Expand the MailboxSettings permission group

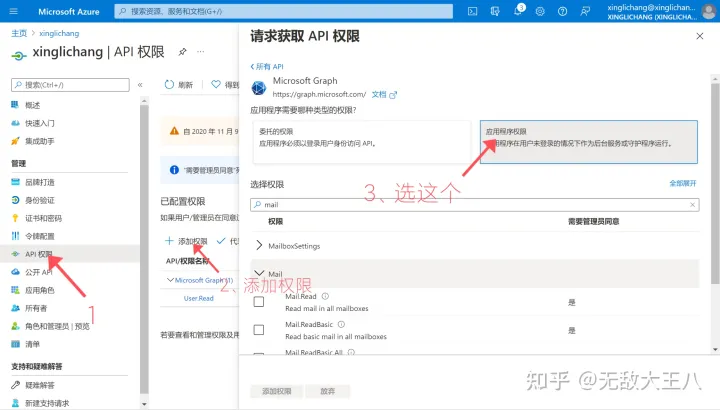260,245
